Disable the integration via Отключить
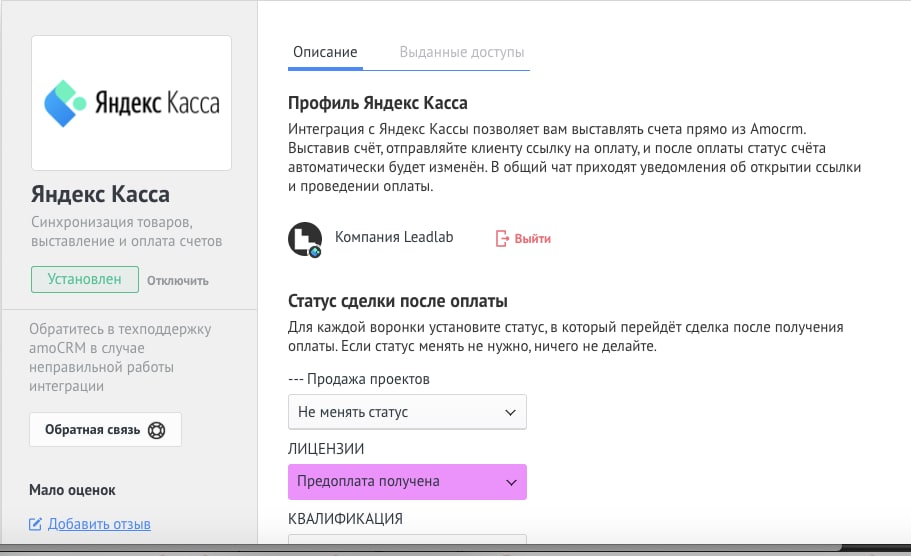The width and height of the screenshot is (911, 556). pos(177,281)
